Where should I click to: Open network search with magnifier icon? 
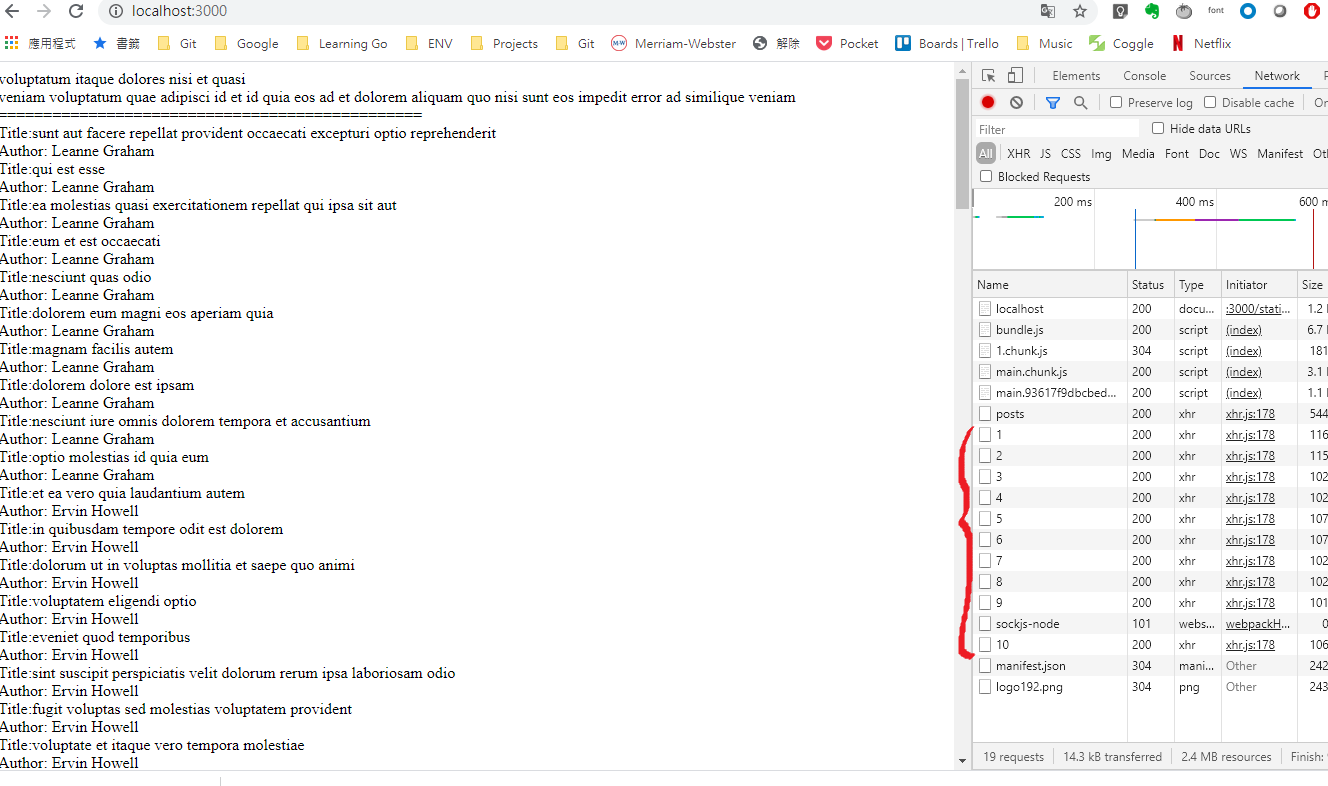point(1080,102)
